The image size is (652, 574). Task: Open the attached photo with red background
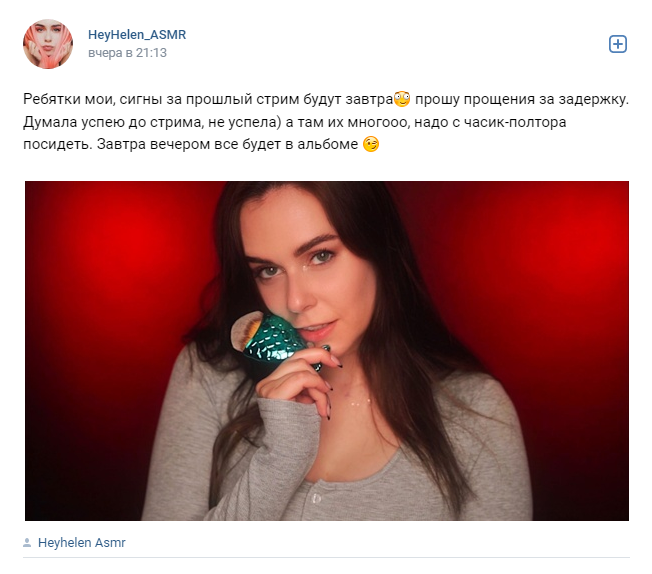click(x=327, y=351)
